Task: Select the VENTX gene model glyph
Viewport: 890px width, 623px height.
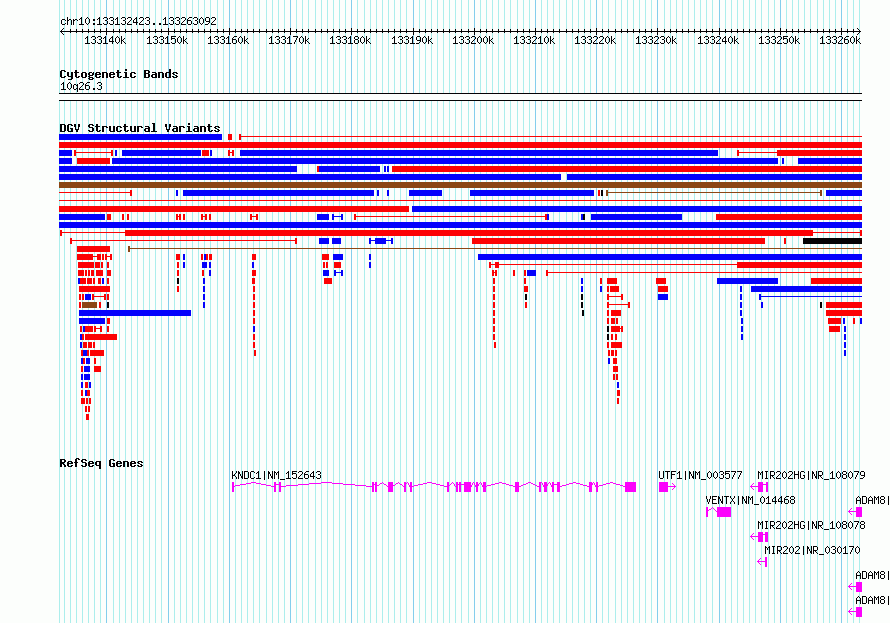Action: [719, 512]
